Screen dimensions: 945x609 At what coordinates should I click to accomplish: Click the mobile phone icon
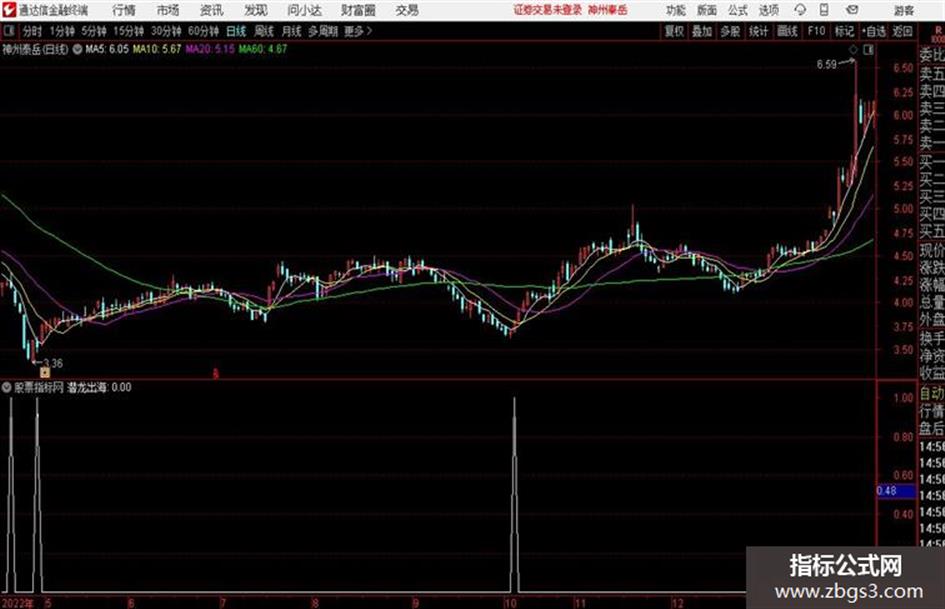pyautogui.click(x=824, y=10)
